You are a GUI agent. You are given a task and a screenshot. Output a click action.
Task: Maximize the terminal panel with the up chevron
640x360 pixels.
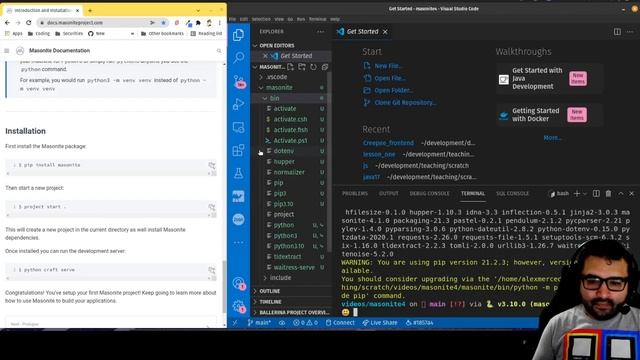[620, 193]
